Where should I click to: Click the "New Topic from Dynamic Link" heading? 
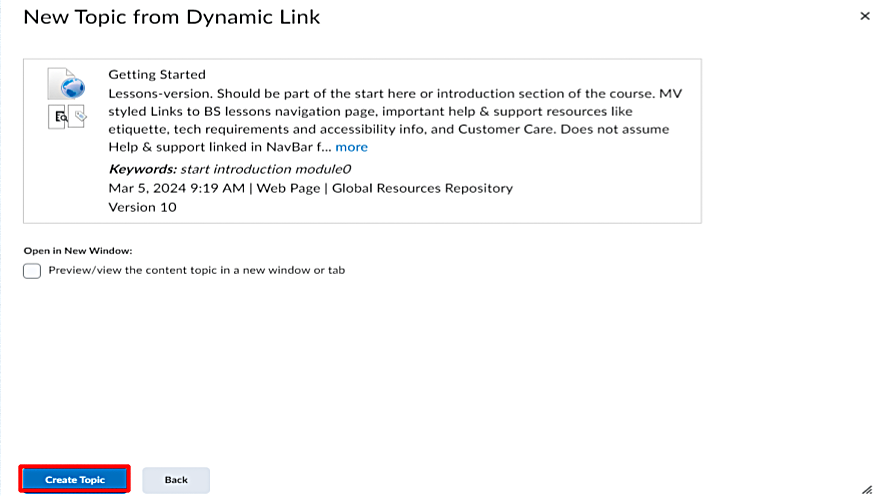(172, 17)
